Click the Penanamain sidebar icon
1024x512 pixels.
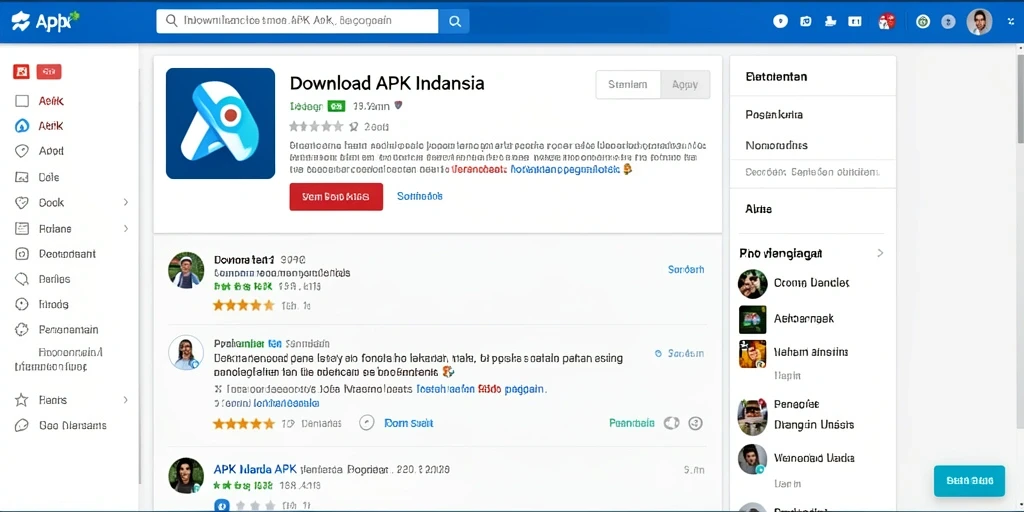coord(22,330)
